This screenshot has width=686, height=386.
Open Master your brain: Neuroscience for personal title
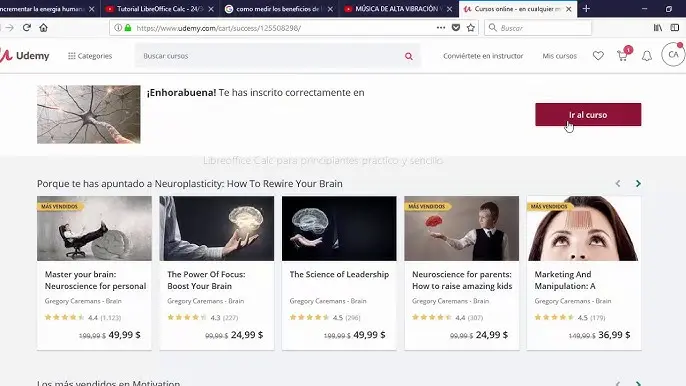95,280
